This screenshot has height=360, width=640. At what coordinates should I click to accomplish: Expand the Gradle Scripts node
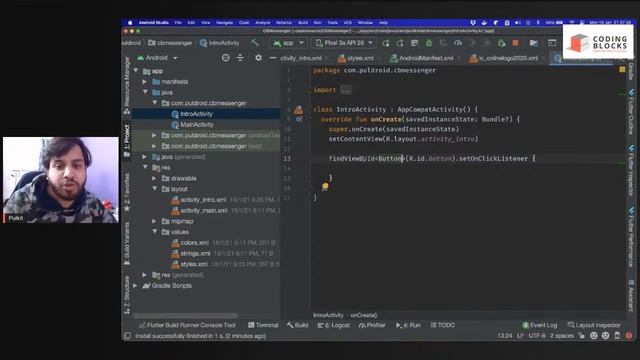click(x=136, y=286)
